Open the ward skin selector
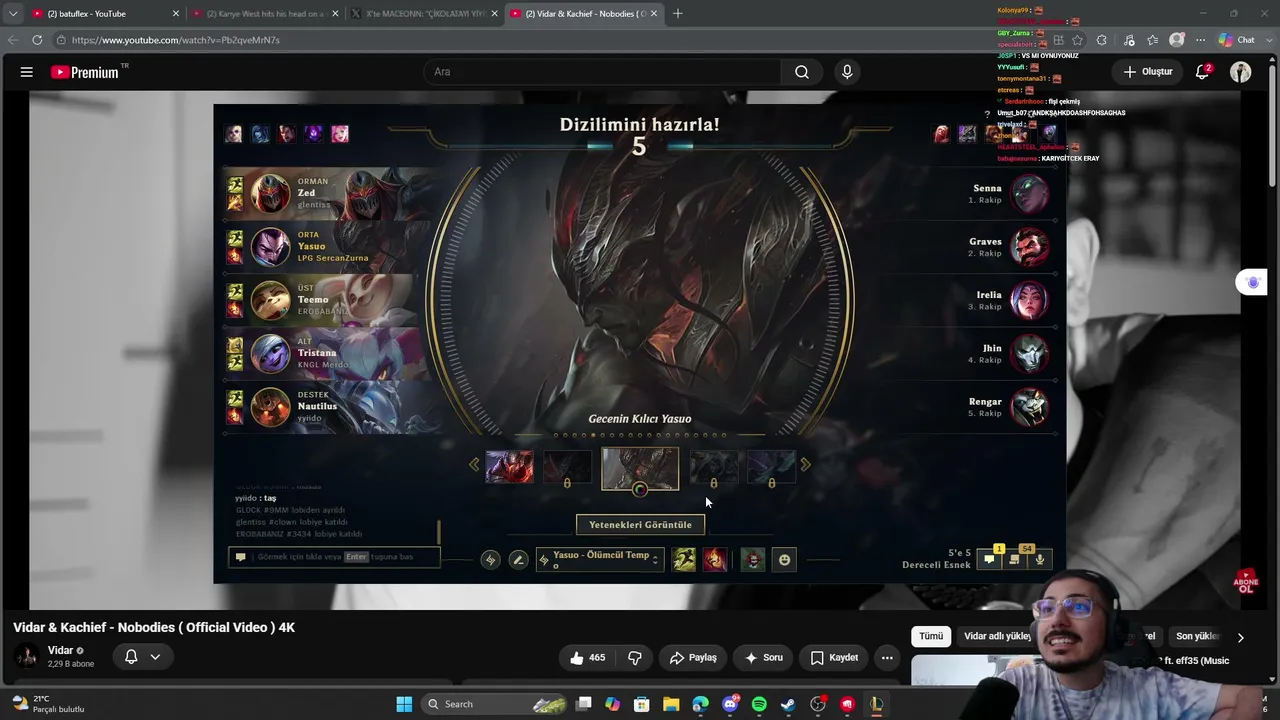Viewport: 1280px width, 720px height. click(753, 560)
